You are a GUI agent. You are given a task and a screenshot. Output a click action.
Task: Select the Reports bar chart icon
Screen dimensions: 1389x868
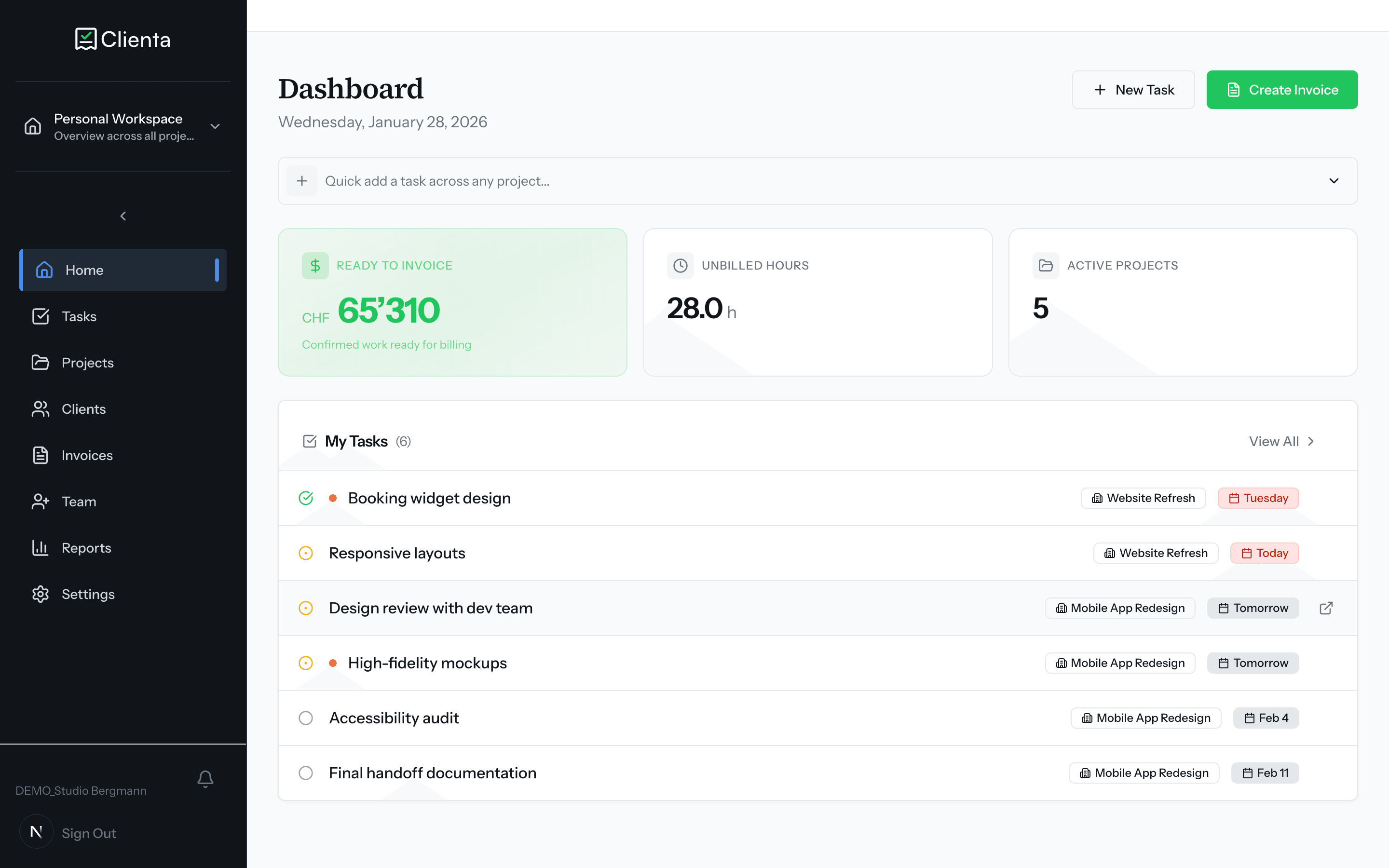point(40,548)
